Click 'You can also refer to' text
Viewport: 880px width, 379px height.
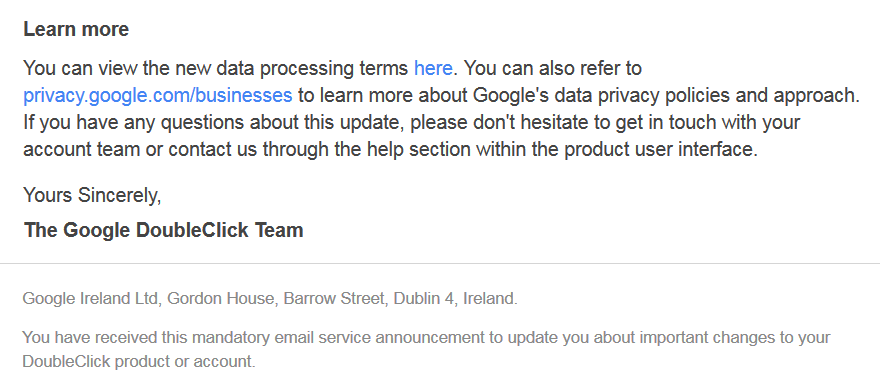click(552, 69)
